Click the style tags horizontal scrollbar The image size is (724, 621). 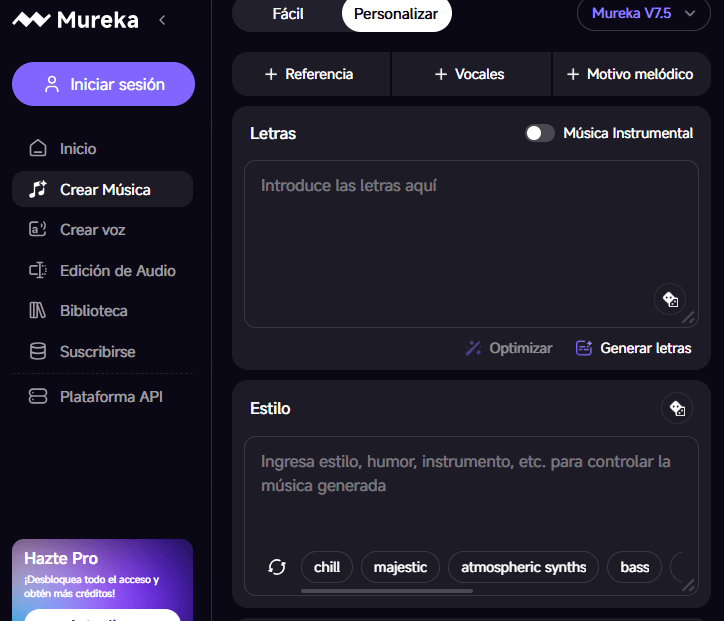click(387, 591)
